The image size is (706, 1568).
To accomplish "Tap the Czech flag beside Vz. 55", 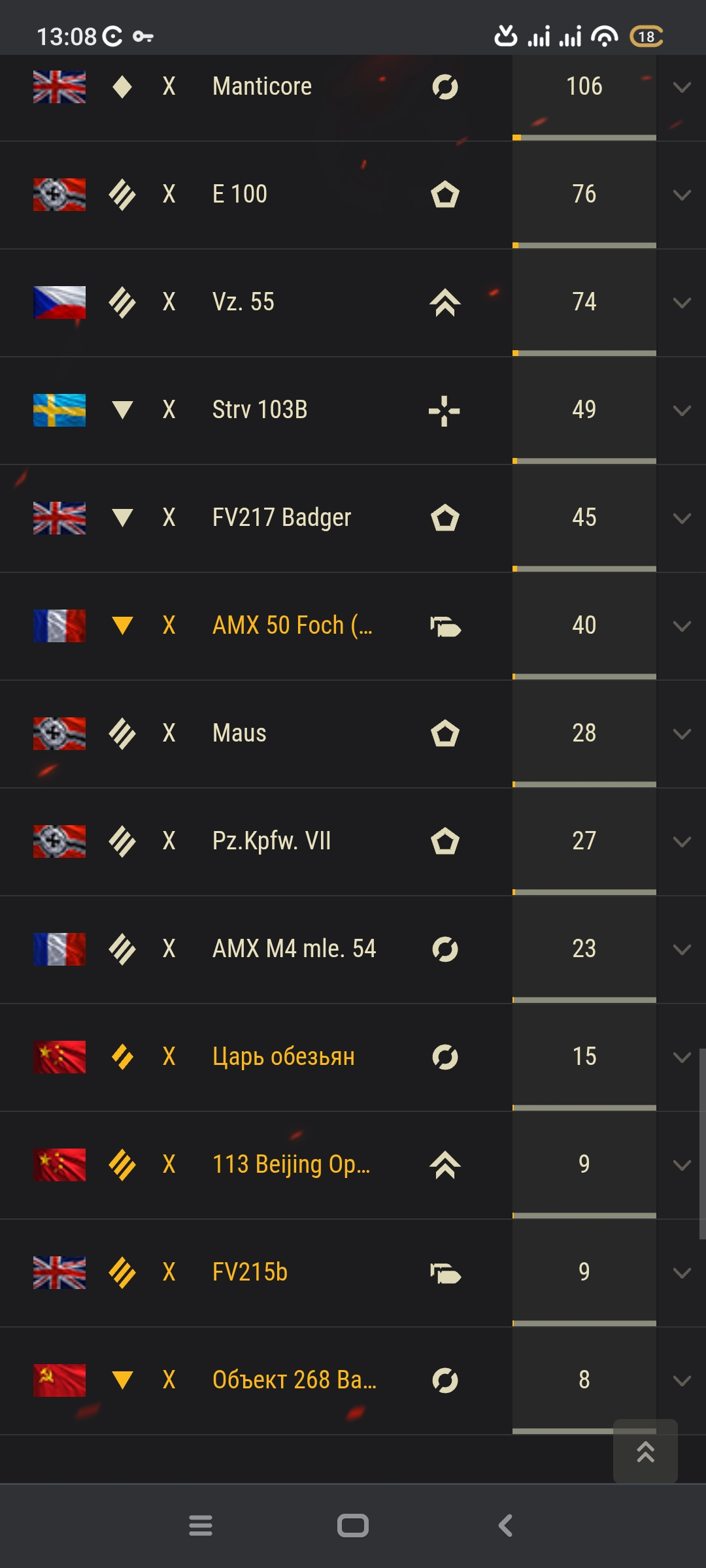I will pos(59,302).
